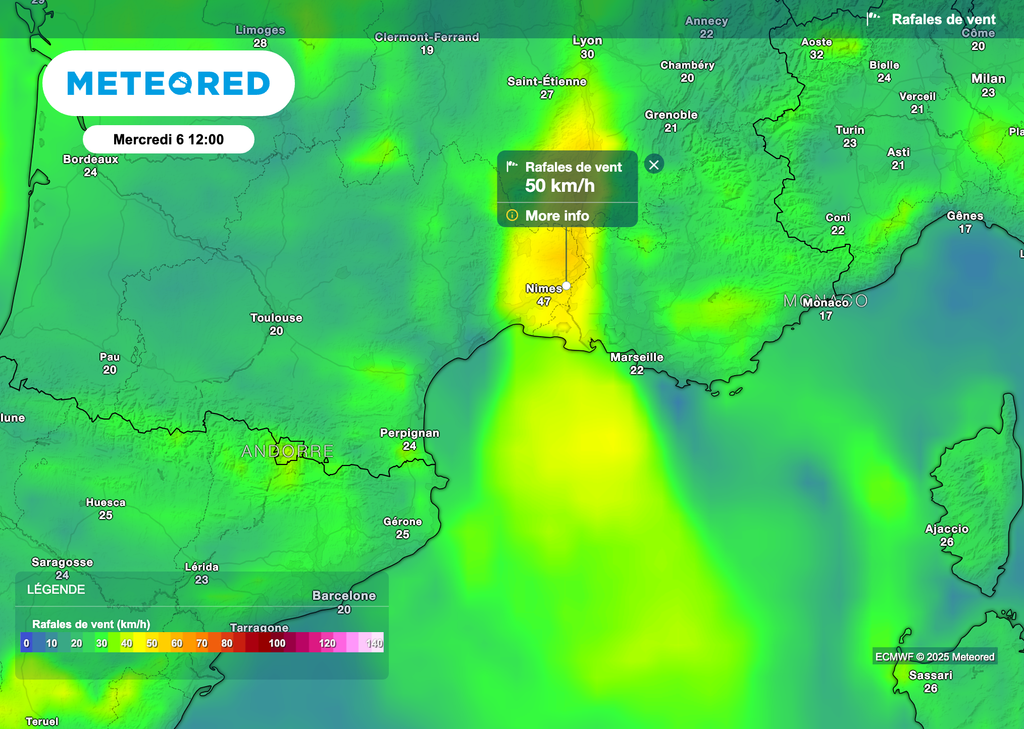This screenshot has width=1024, height=729.
Task: Open the More info link
Action: (x=557, y=216)
